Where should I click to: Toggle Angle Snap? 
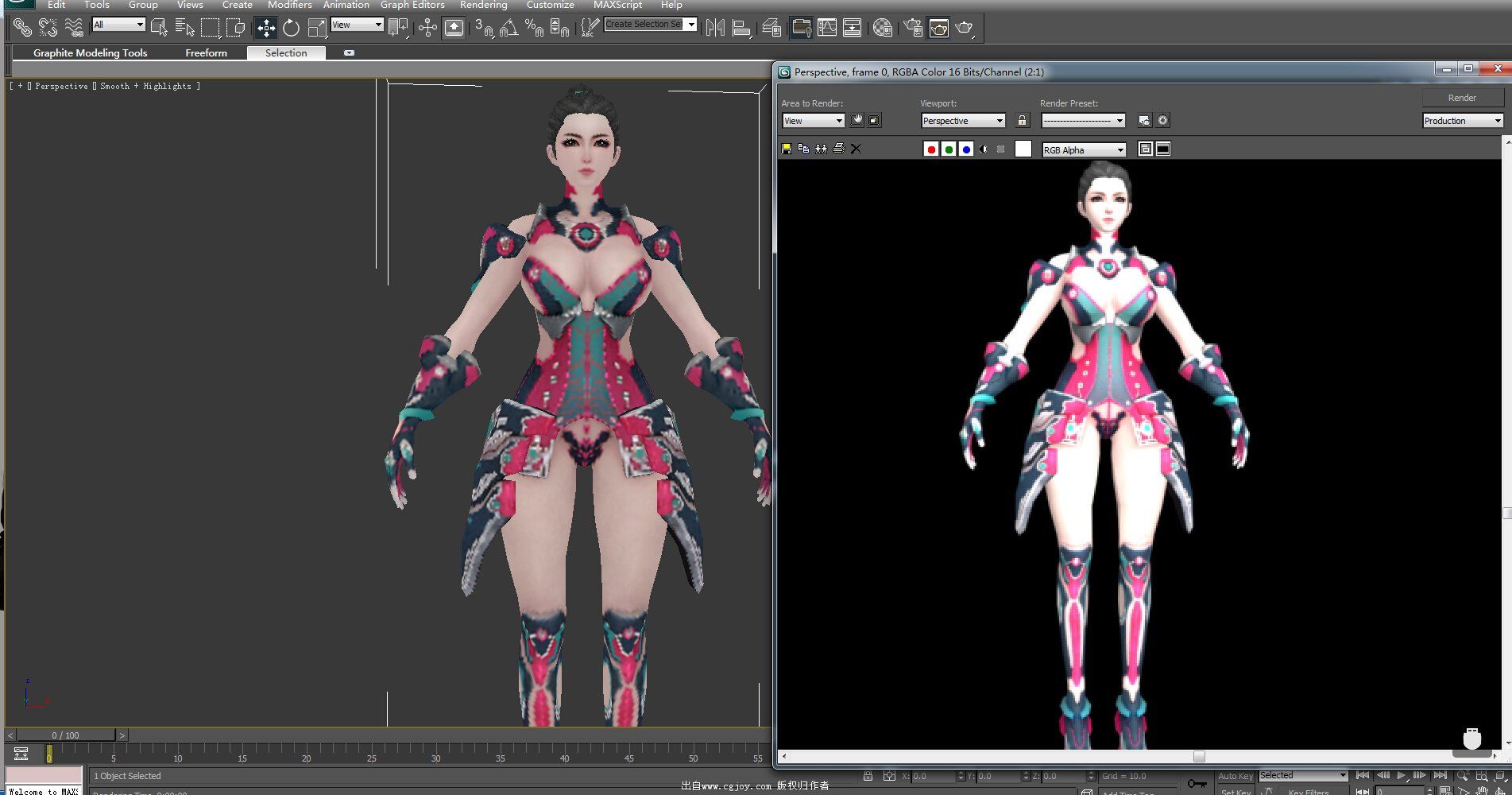coord(509,28)
